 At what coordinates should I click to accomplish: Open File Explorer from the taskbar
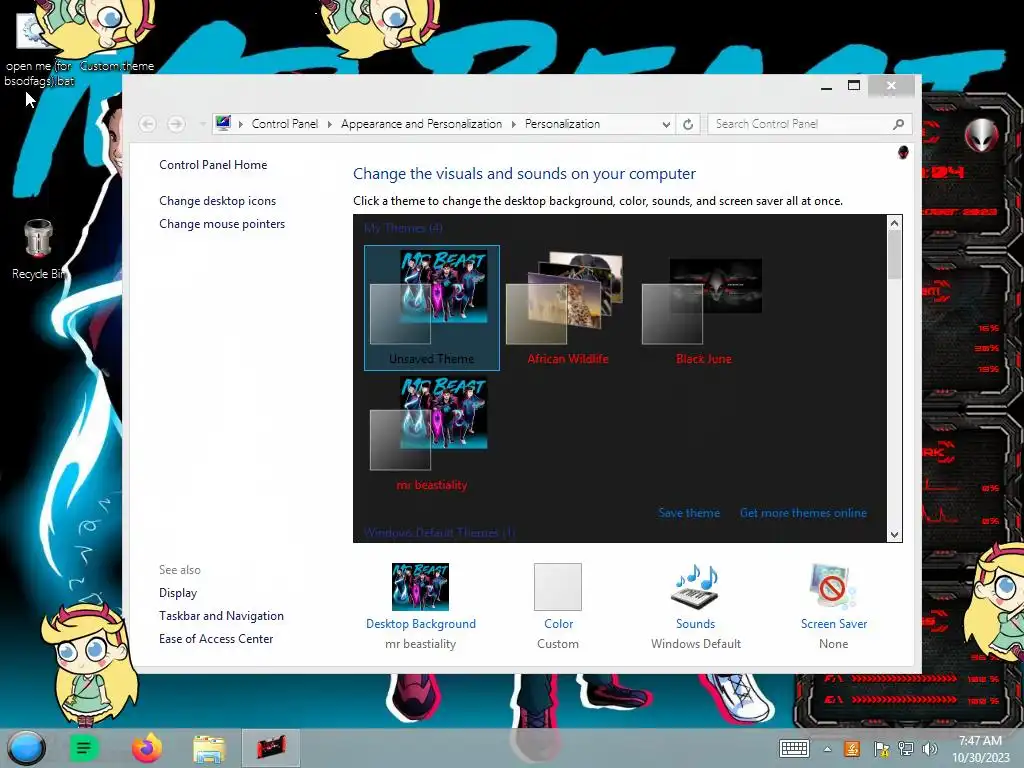point(209,748)
